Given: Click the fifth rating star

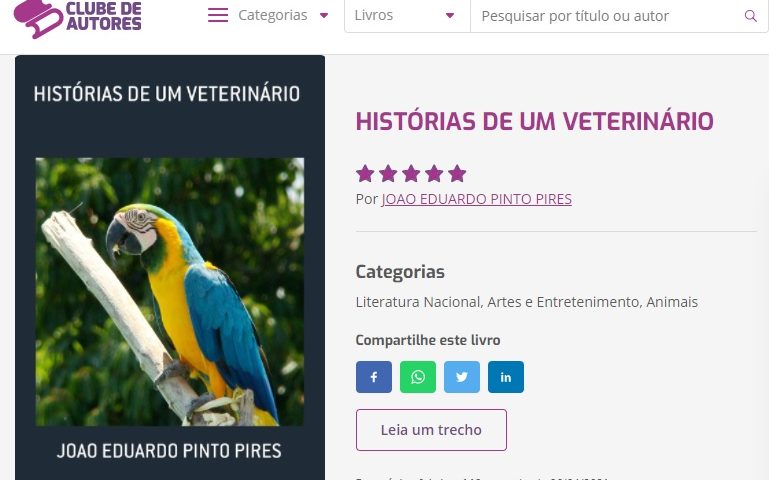Looking at the screenshot, I should coord(457,174).
